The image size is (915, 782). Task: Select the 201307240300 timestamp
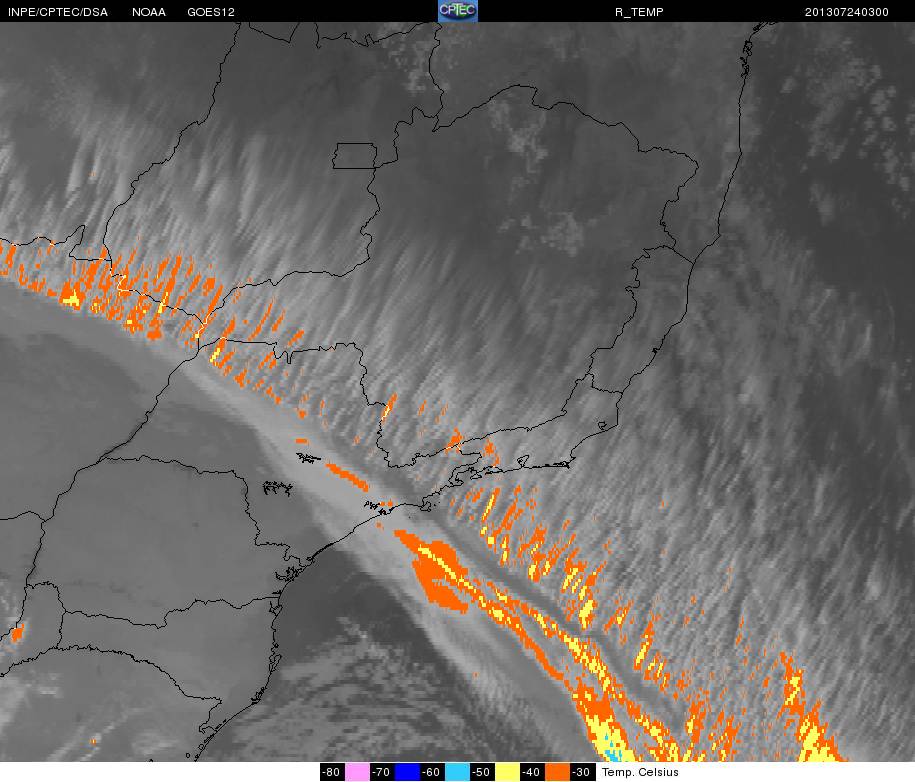[x=847, y=12]
